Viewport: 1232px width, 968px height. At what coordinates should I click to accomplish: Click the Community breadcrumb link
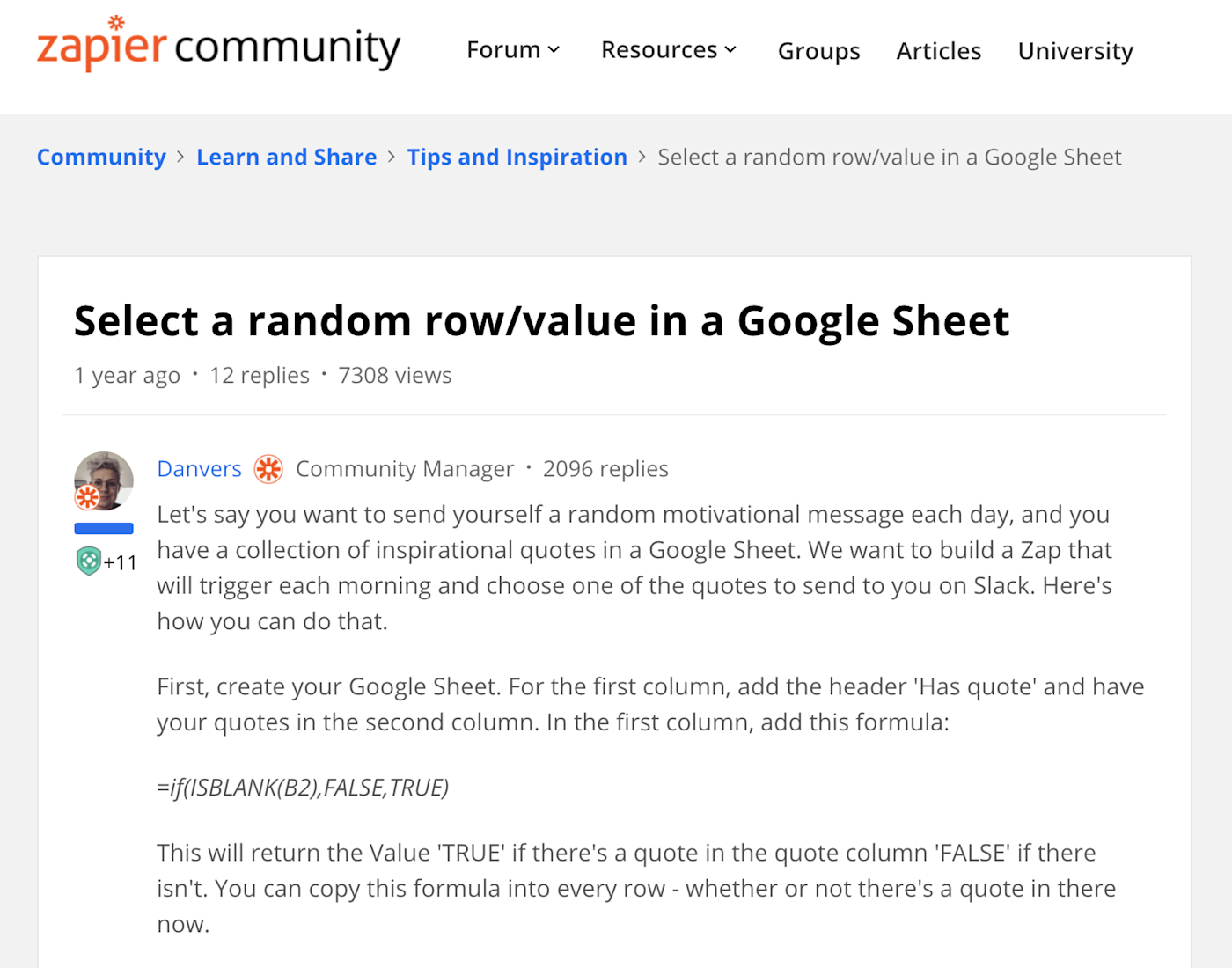tap(101, 157)
